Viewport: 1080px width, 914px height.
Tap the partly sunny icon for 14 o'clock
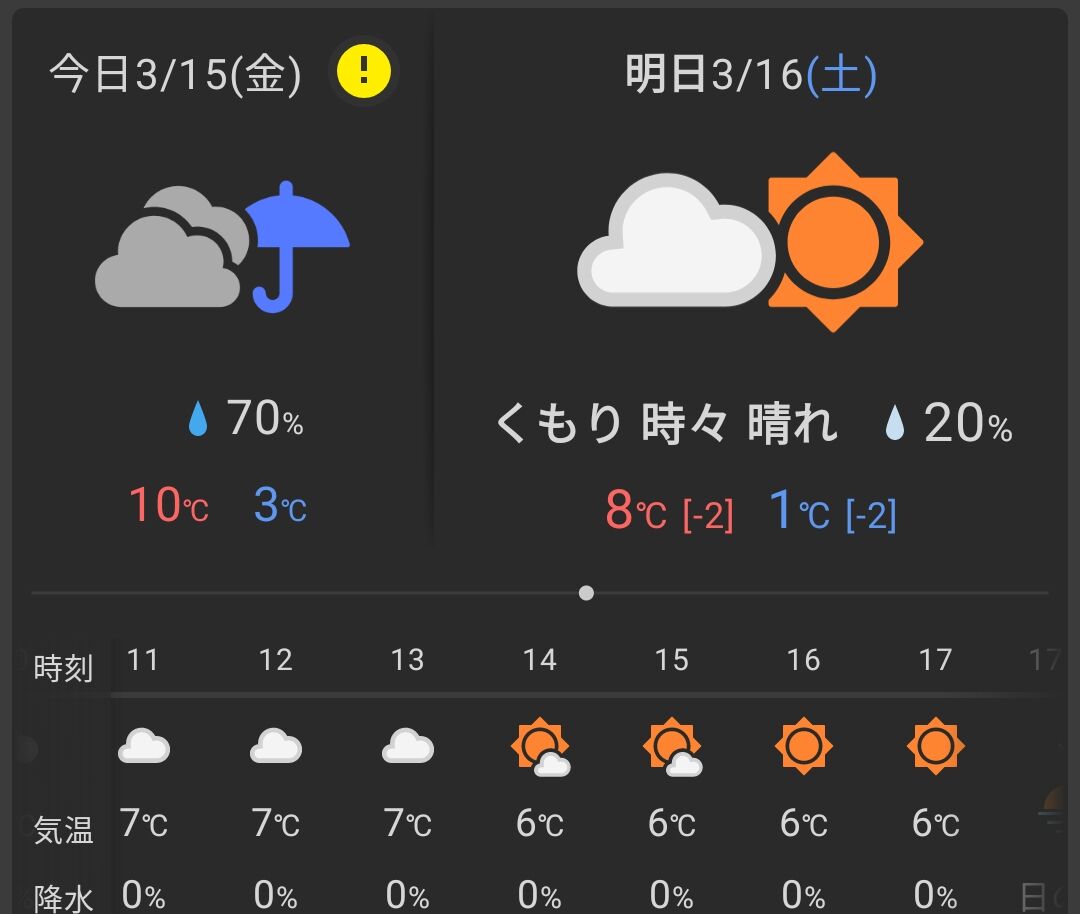point(540,747)
